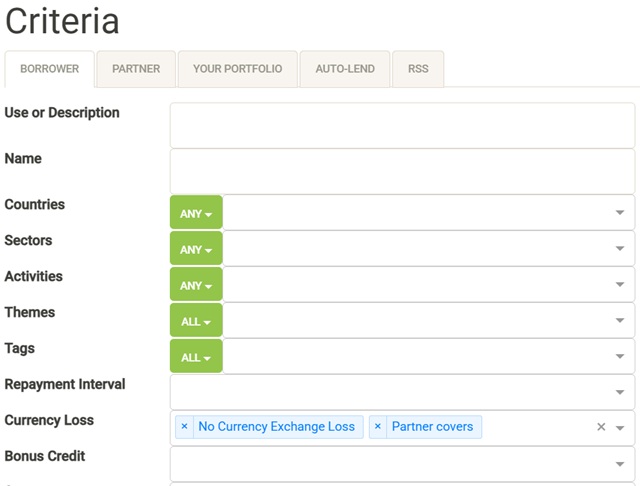Open the Tags dropdown arrow
640x486 pixels.
pyautogui.click(x=620, y=357)
